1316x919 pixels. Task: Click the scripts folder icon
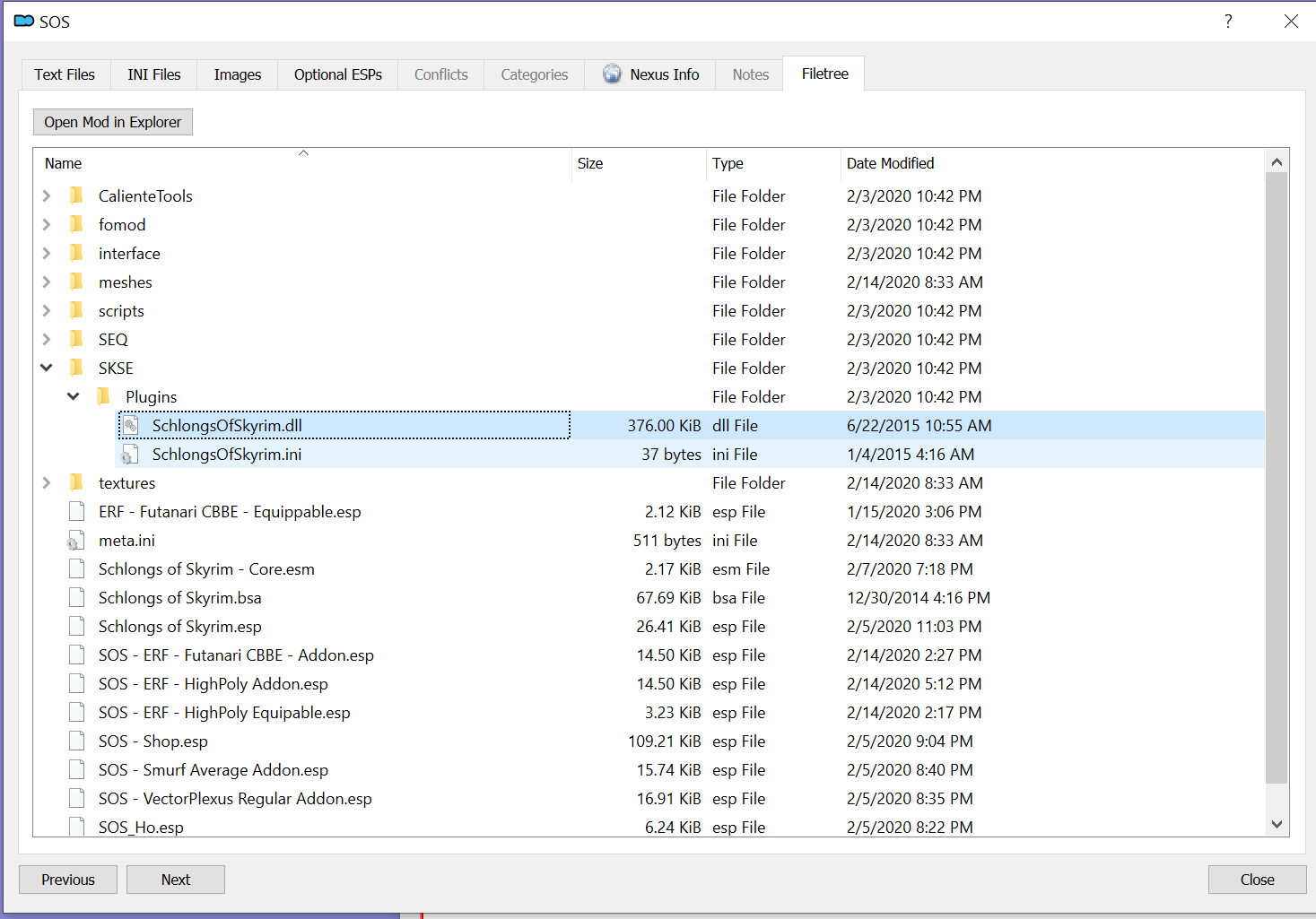76,310
